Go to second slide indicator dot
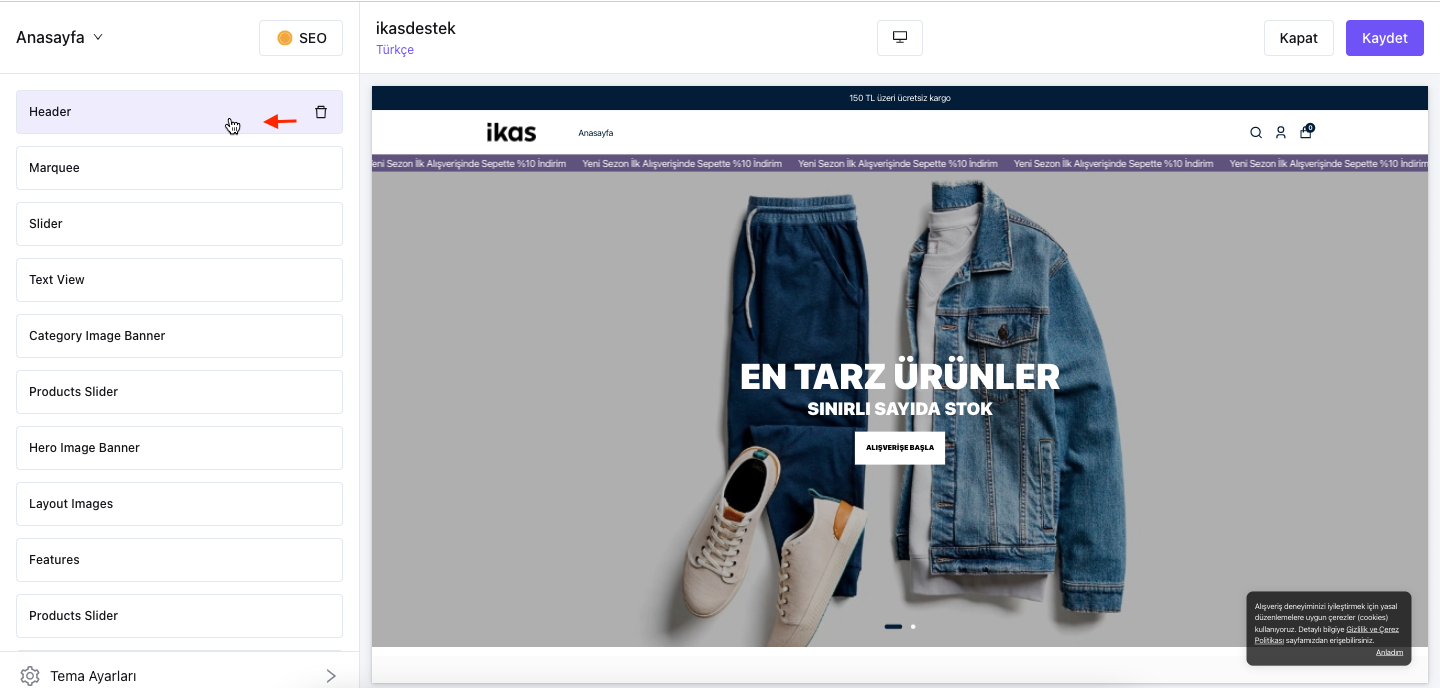 [x=913, y=627]
